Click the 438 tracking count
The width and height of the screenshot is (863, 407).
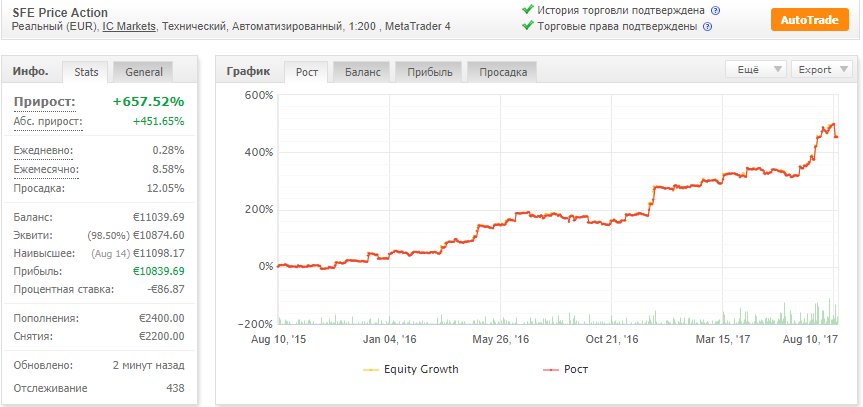coord(175,388)
